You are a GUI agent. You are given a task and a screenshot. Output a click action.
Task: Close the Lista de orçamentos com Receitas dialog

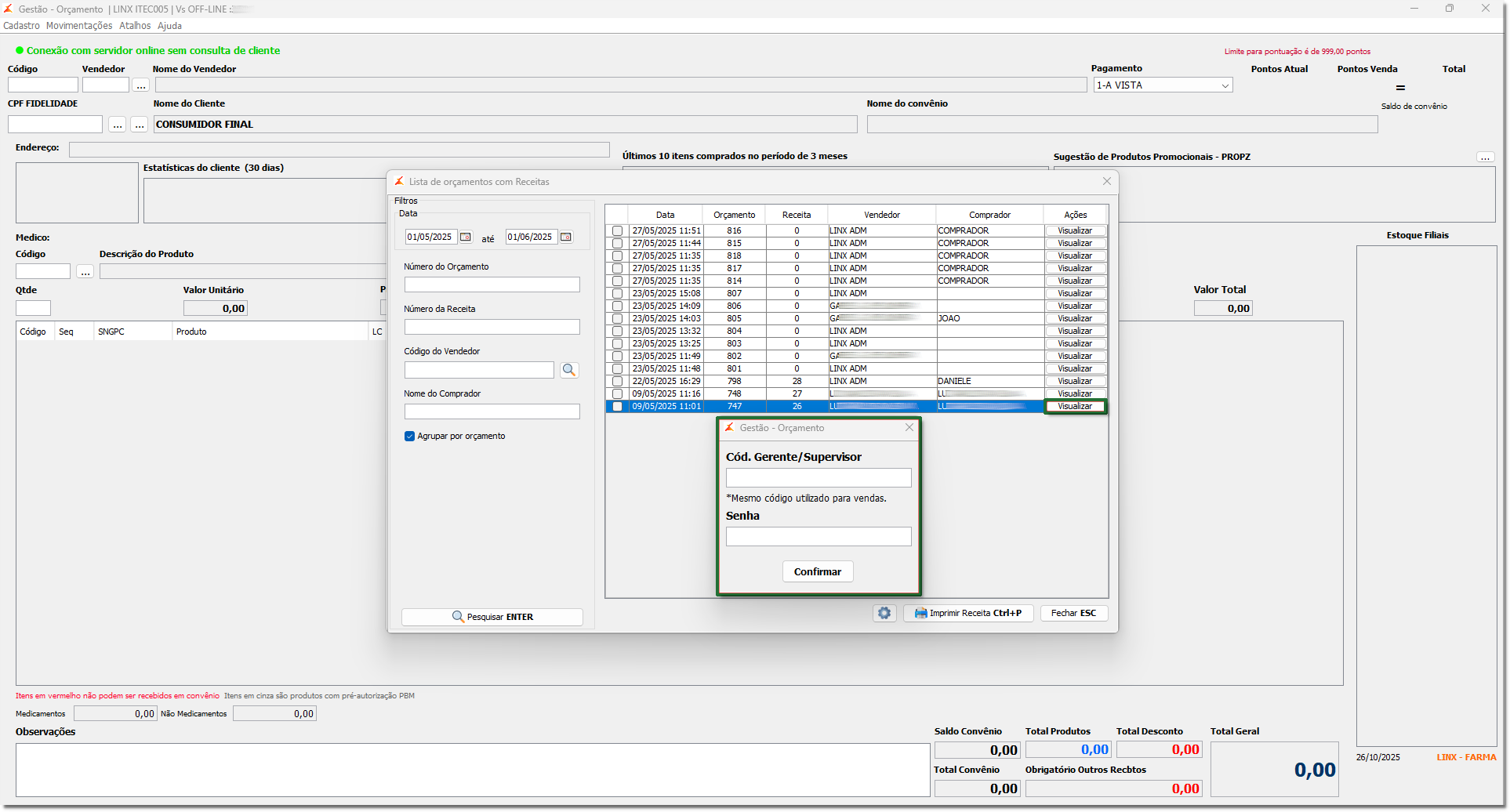pyautogui.click(x=1107, y=181)
